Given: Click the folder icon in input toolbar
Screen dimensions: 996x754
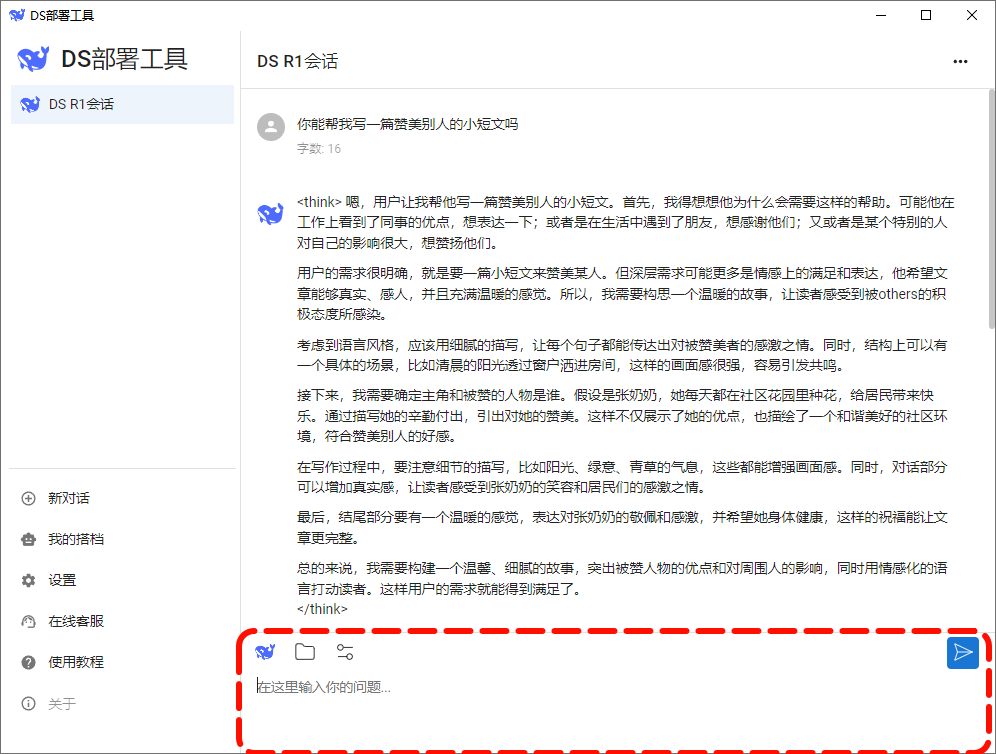Looking at the screenshot, I should pos(305,652).
